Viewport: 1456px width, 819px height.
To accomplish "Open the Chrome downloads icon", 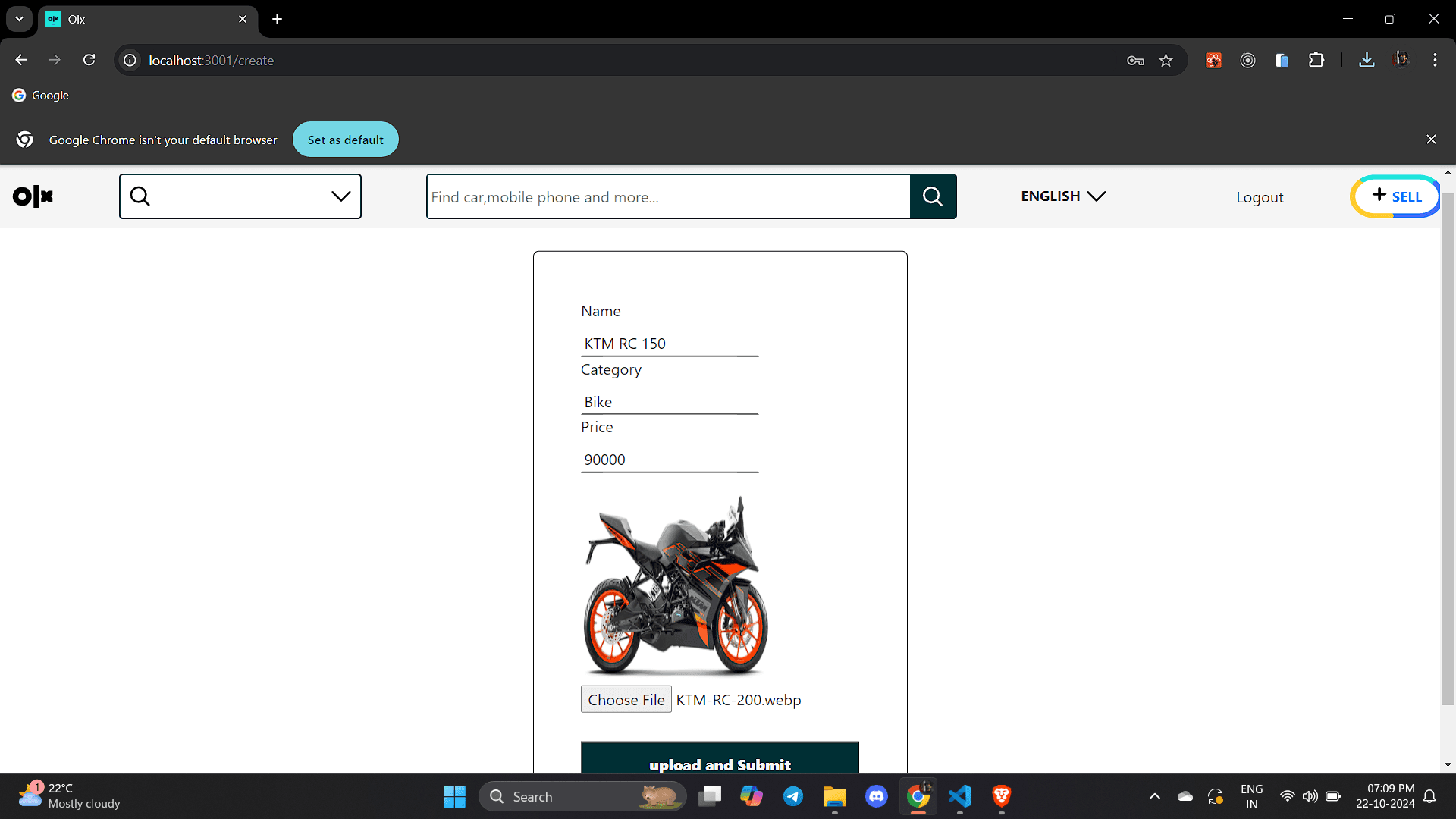I will pos(1367,60).
